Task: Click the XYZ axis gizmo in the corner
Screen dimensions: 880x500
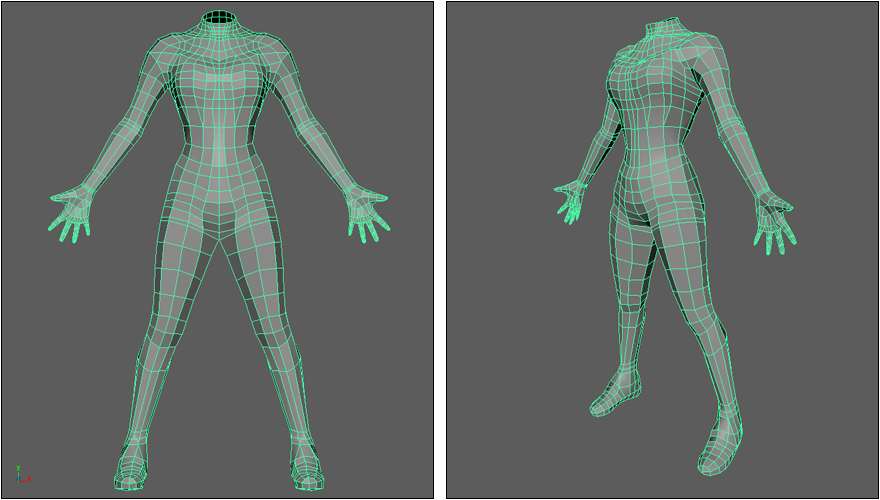Action: click(18, 473)
